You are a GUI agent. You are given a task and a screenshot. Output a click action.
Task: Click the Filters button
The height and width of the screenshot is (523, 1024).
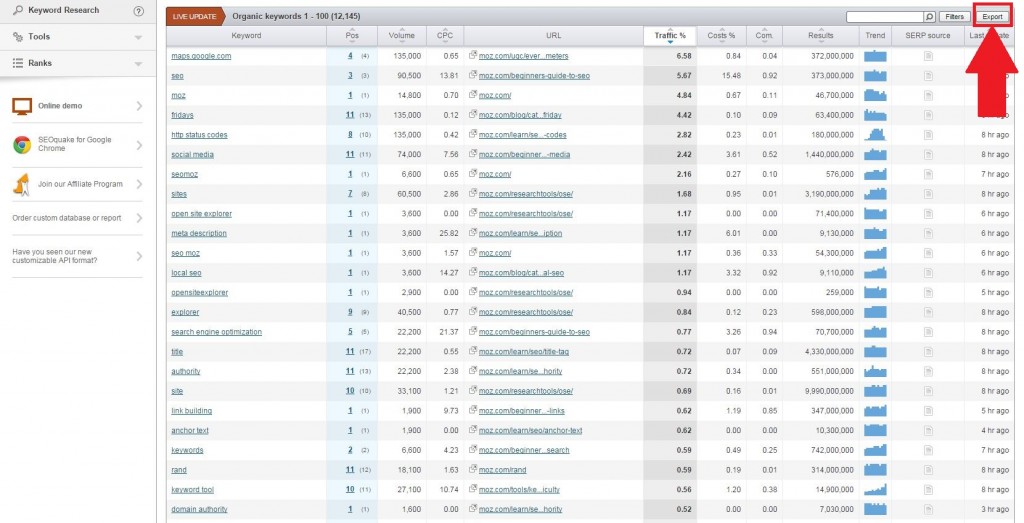(954, 17)
